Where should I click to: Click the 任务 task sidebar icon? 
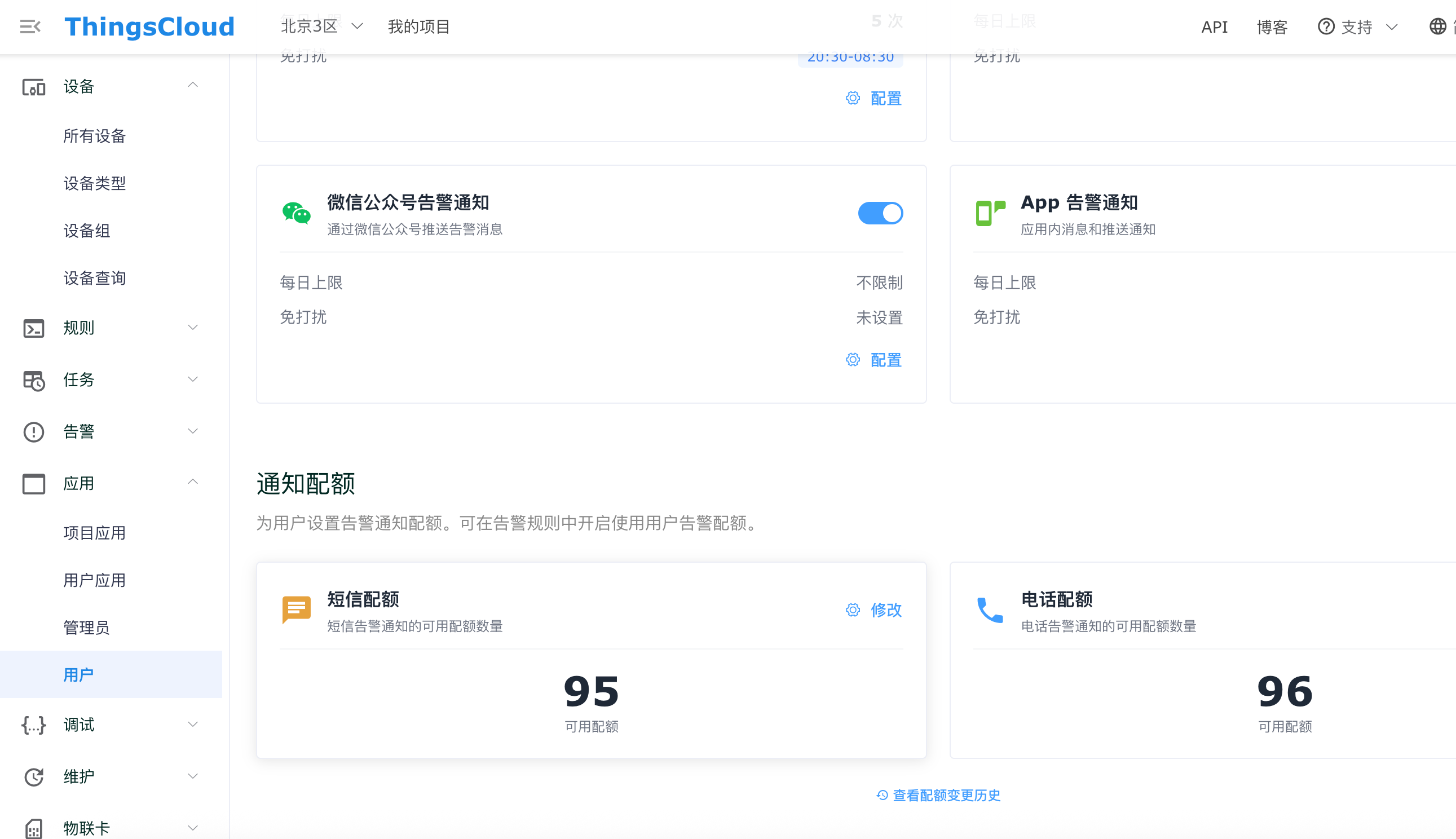tap(33, 381)
